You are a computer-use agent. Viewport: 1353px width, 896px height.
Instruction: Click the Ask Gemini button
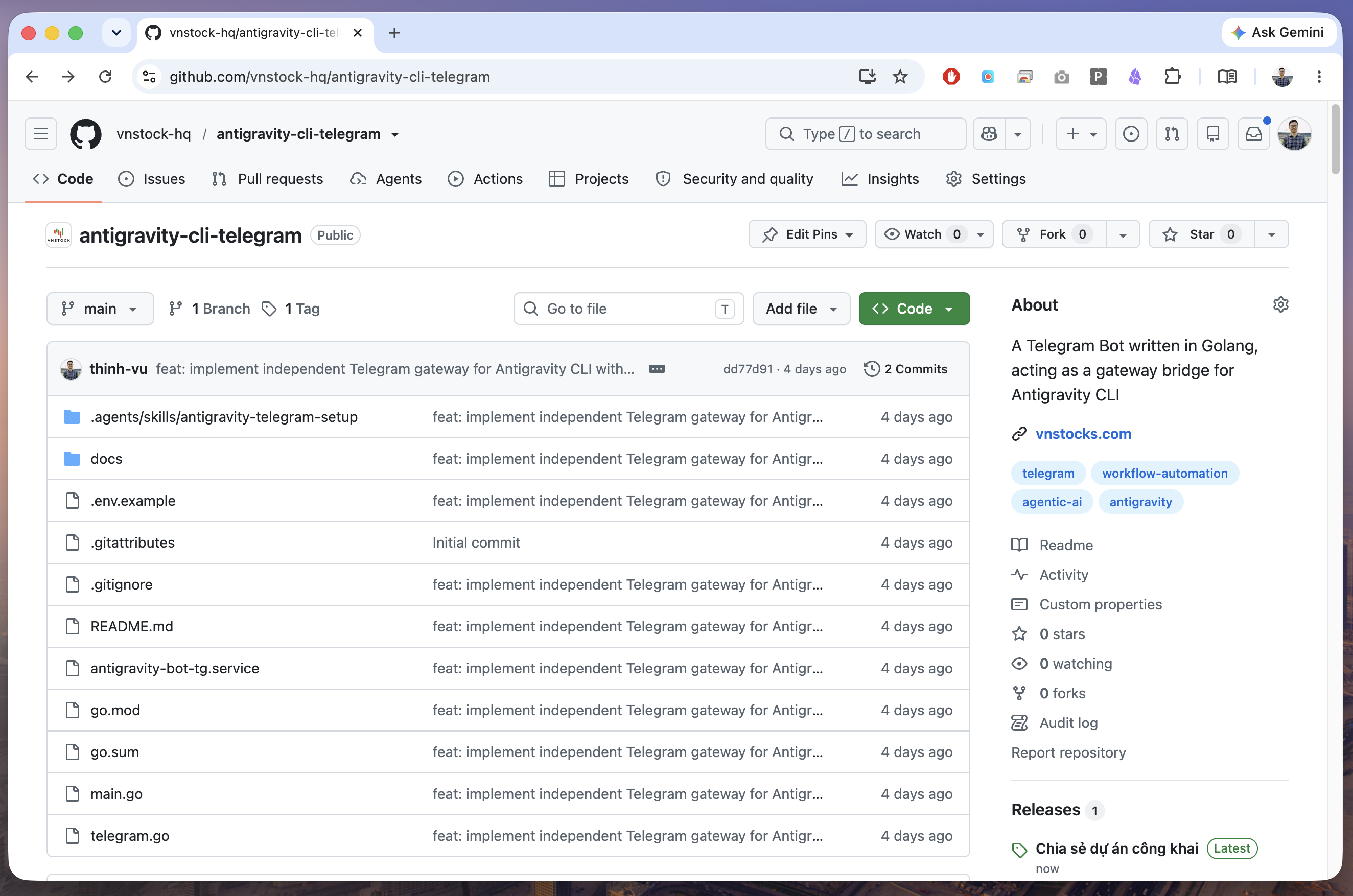(1278, 33)
